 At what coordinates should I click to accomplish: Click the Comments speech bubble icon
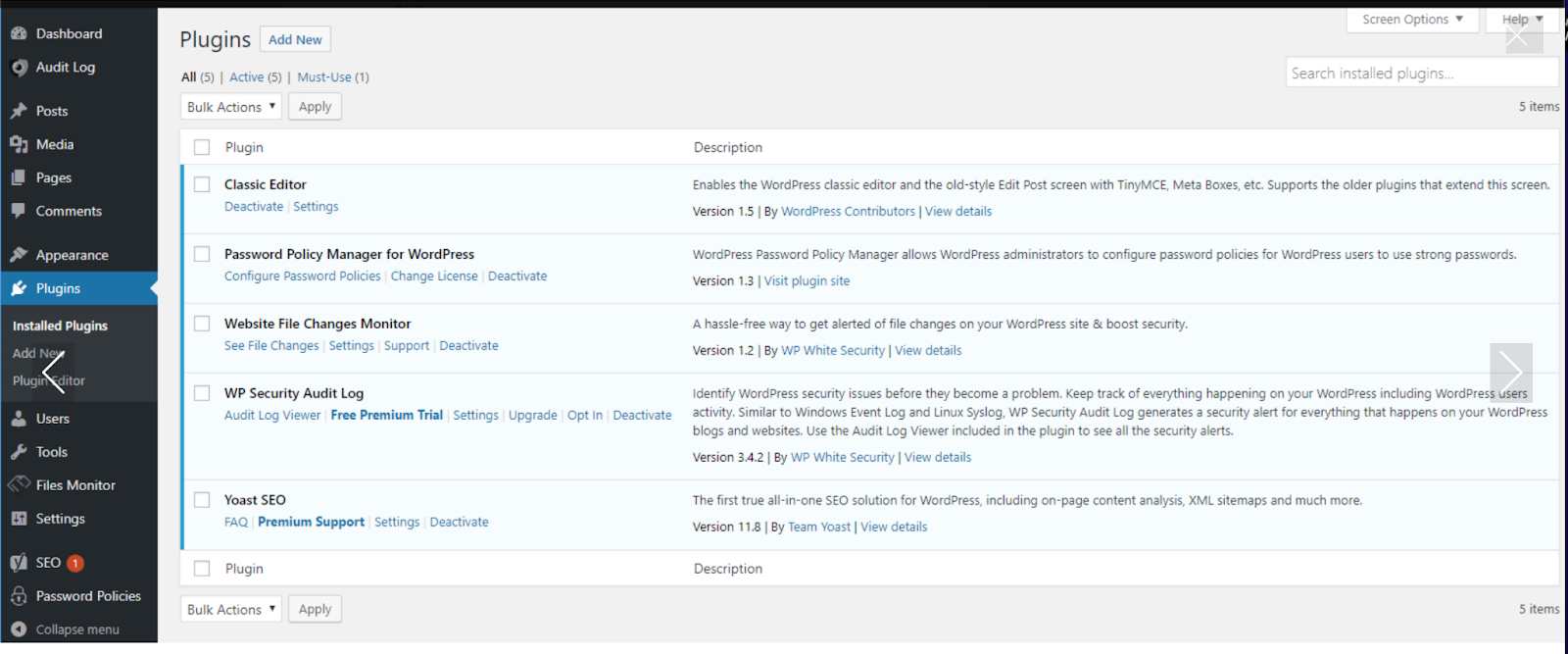(x=19, y=211)
